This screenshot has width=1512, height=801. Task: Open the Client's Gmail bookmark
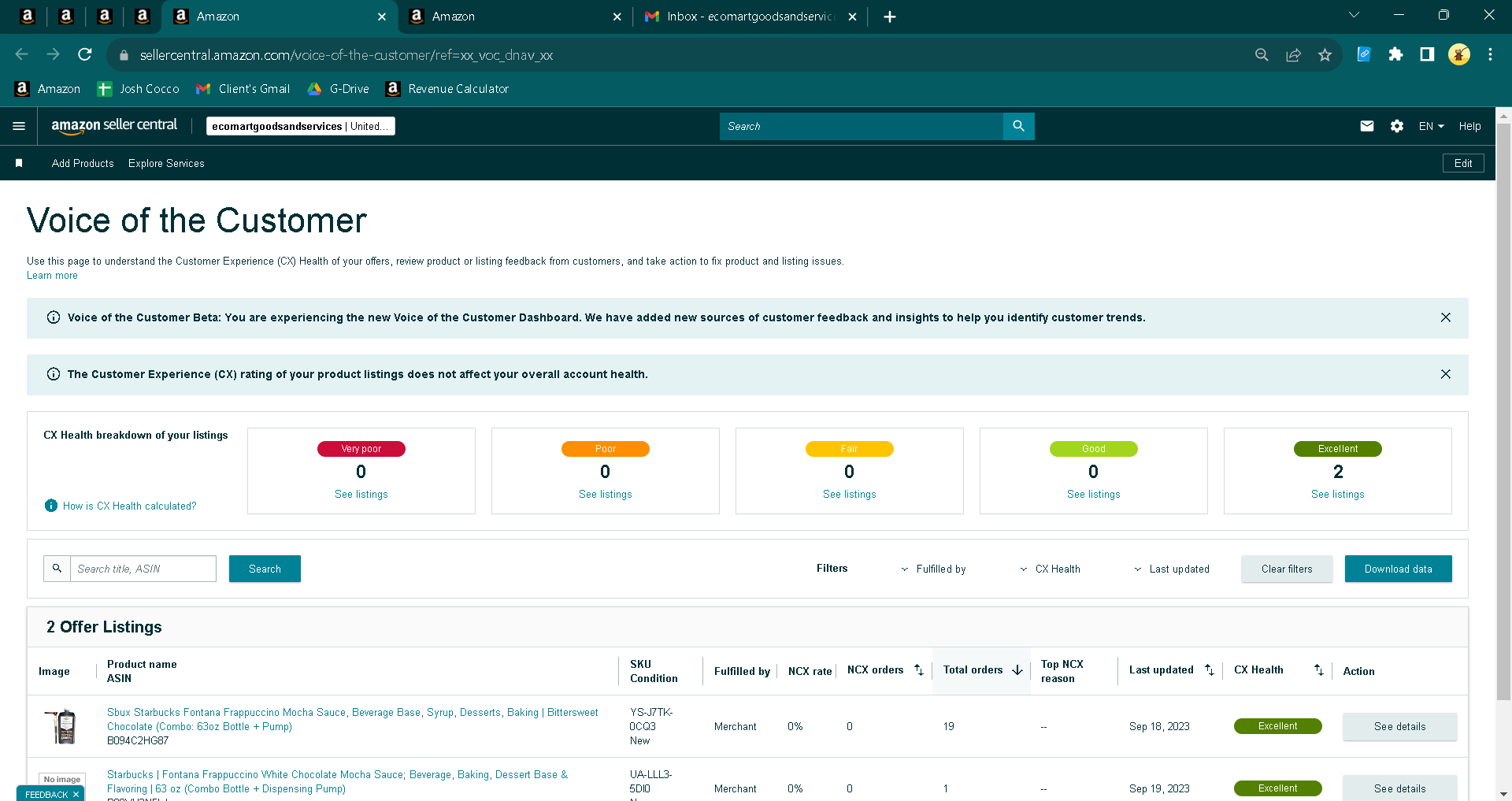coord(243,89)
